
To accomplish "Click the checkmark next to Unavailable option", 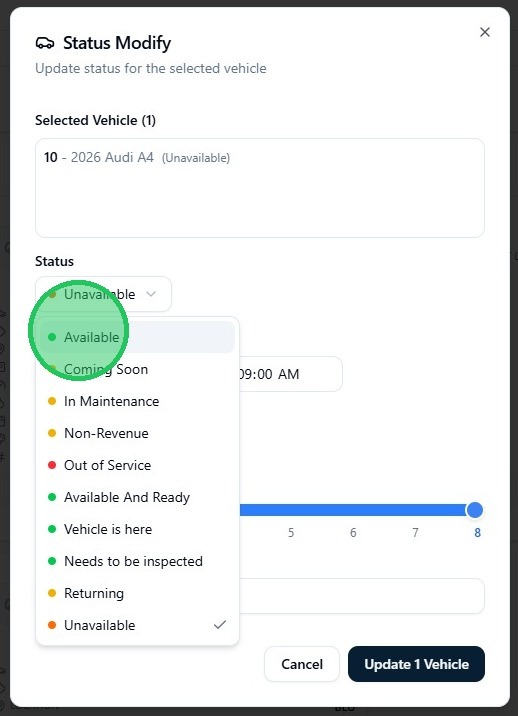I will coord(220,625).
